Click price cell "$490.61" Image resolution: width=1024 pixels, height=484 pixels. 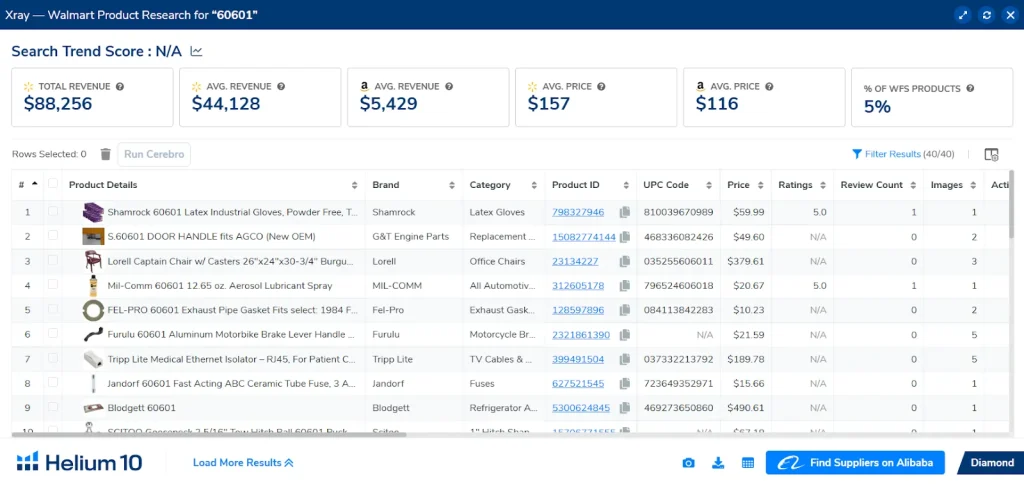[x=745, y=408]
